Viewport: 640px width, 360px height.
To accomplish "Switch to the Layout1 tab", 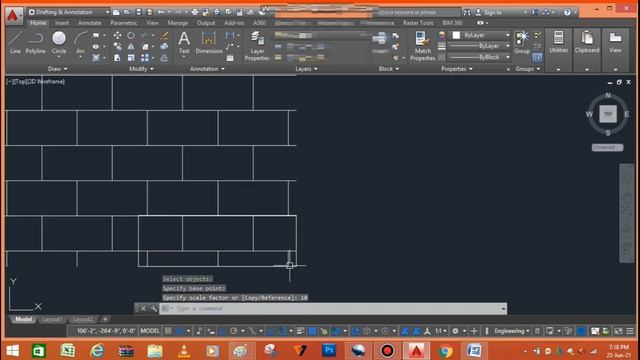I will coord(52,319).
